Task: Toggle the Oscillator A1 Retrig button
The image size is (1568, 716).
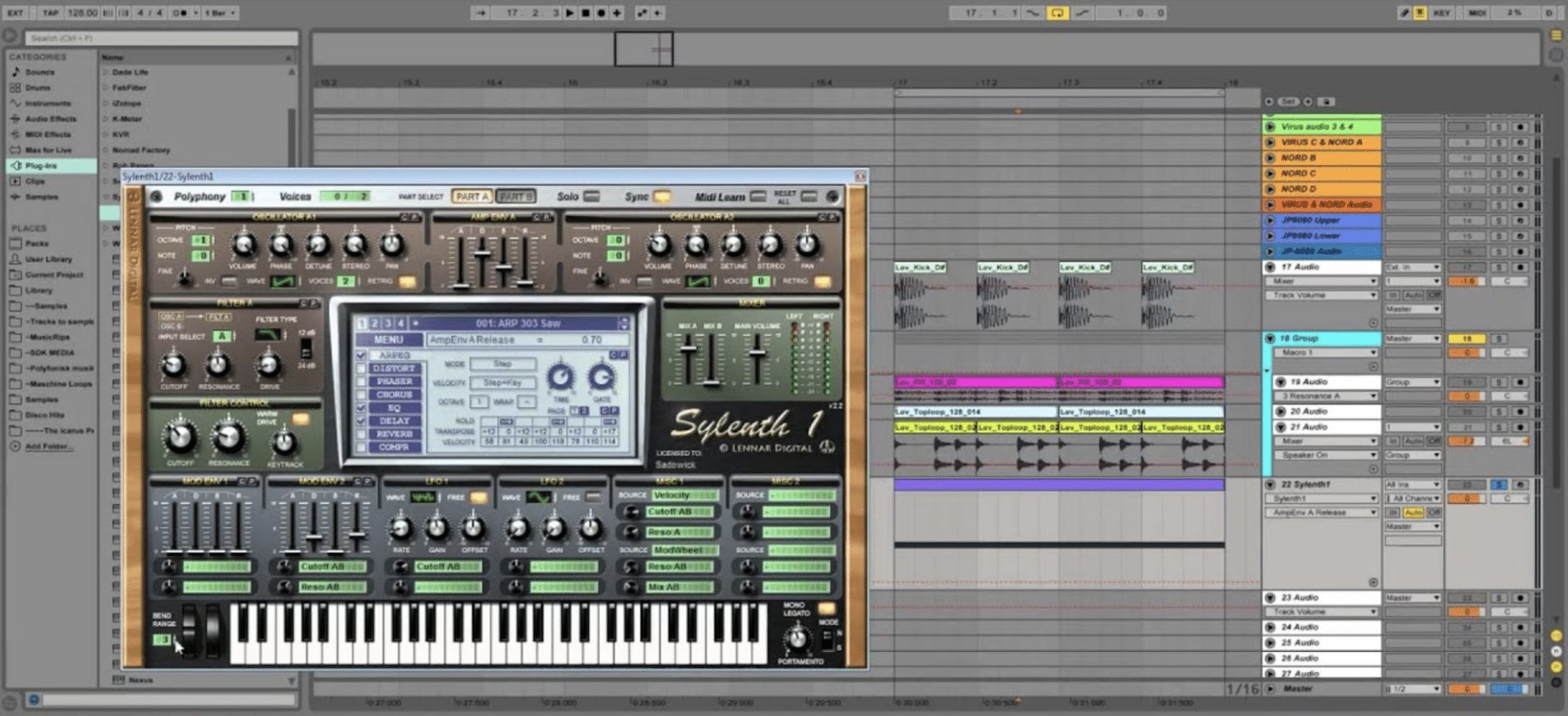Action: coord(406,282)
